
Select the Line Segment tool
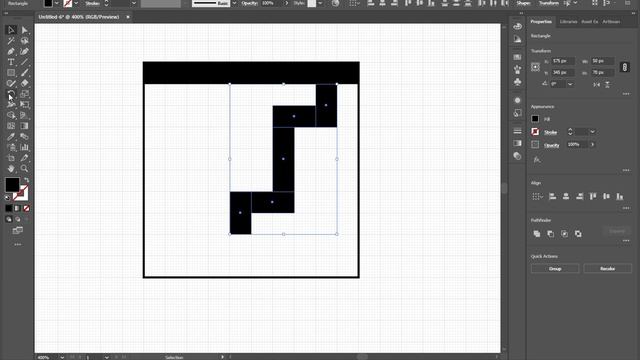tap(24, 62)
